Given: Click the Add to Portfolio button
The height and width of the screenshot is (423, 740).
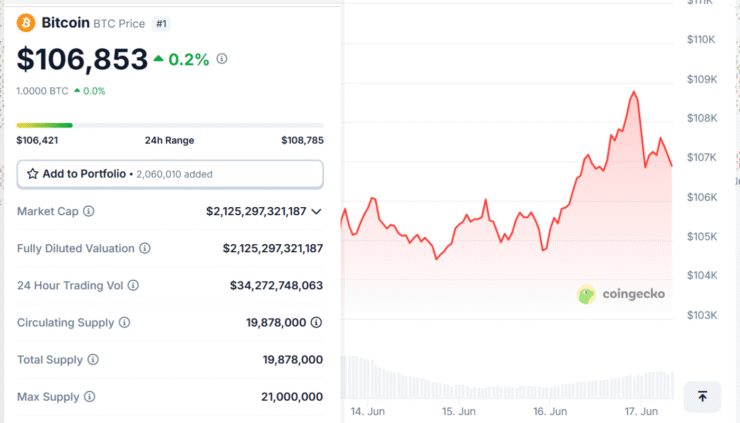Looking at the screenshot, I should click(170, 174).
